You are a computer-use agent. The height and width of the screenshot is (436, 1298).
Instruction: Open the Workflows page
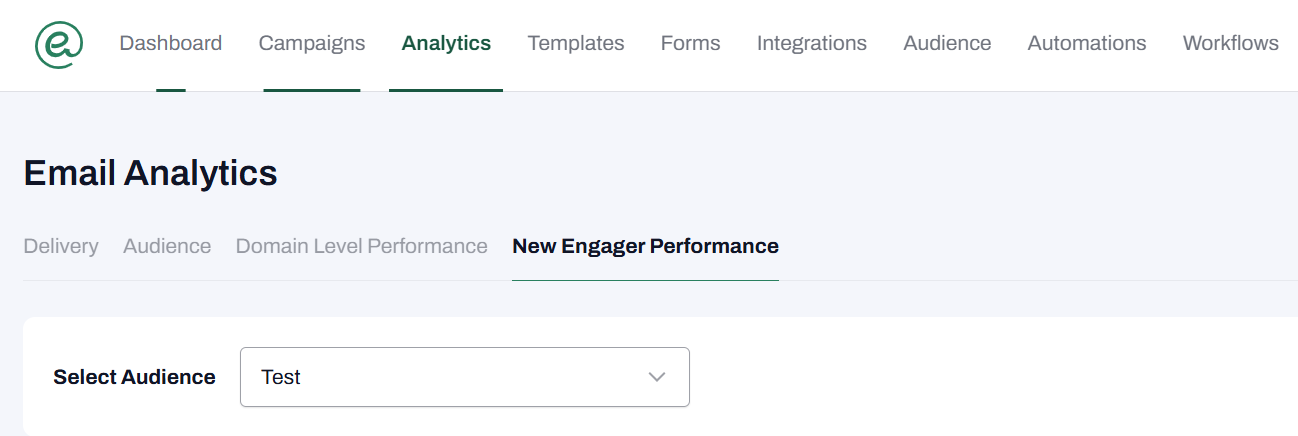point(1230,43)
